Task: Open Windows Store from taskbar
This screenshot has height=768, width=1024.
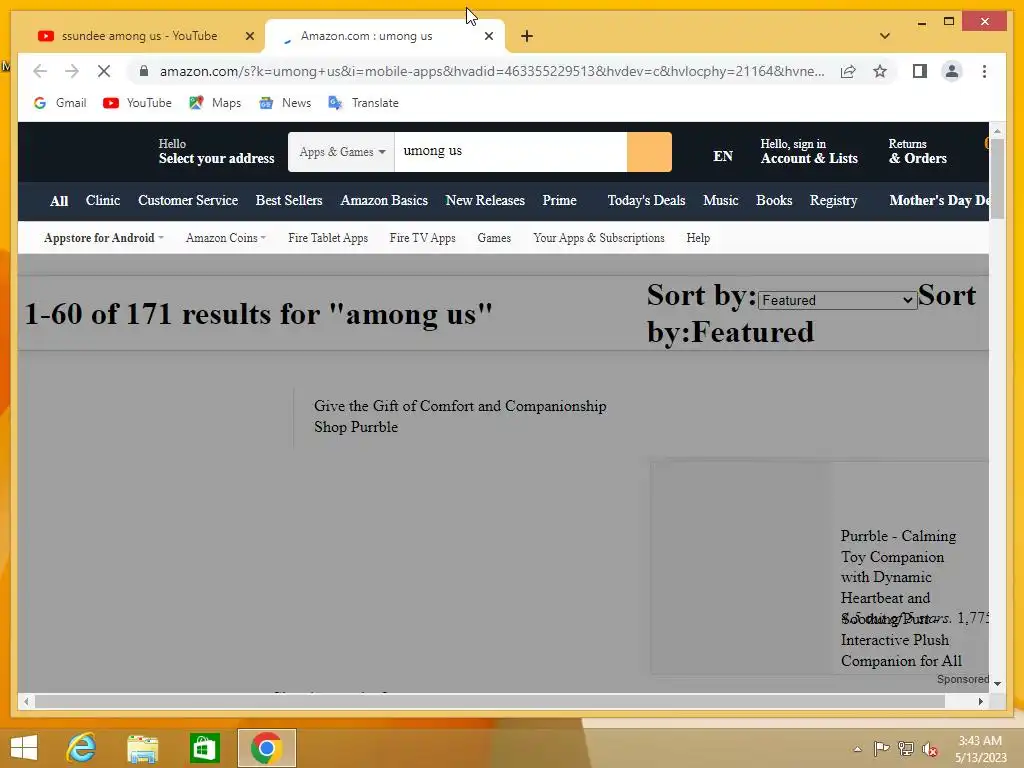Action: 205,748
